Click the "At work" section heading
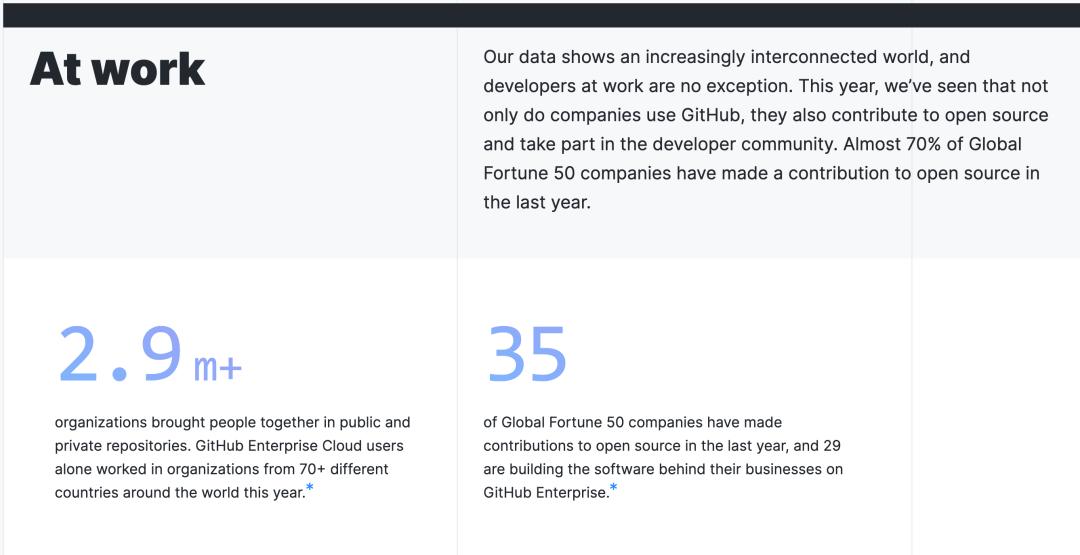 [x=118, y=69]
